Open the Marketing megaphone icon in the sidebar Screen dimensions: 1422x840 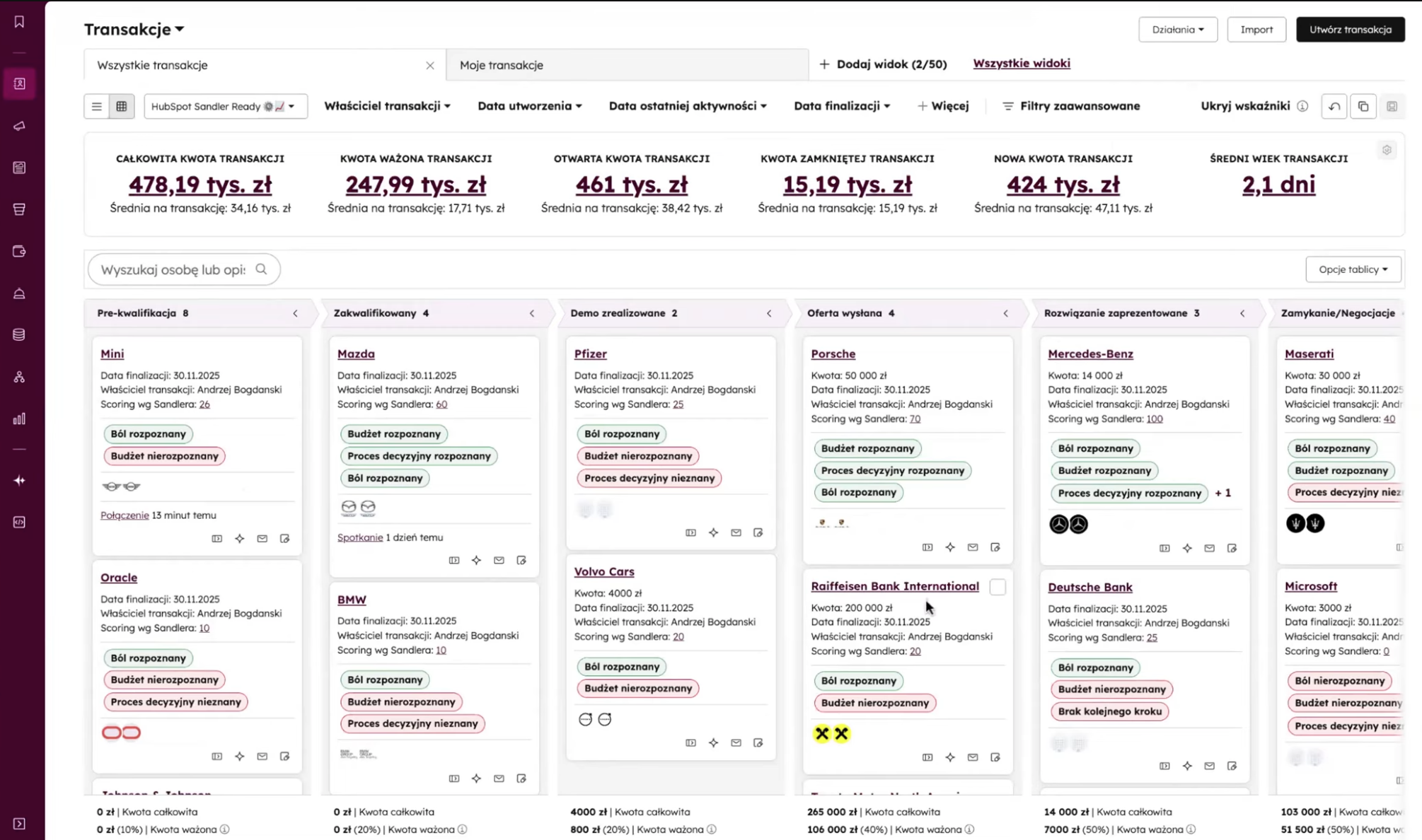click(19, 126)
